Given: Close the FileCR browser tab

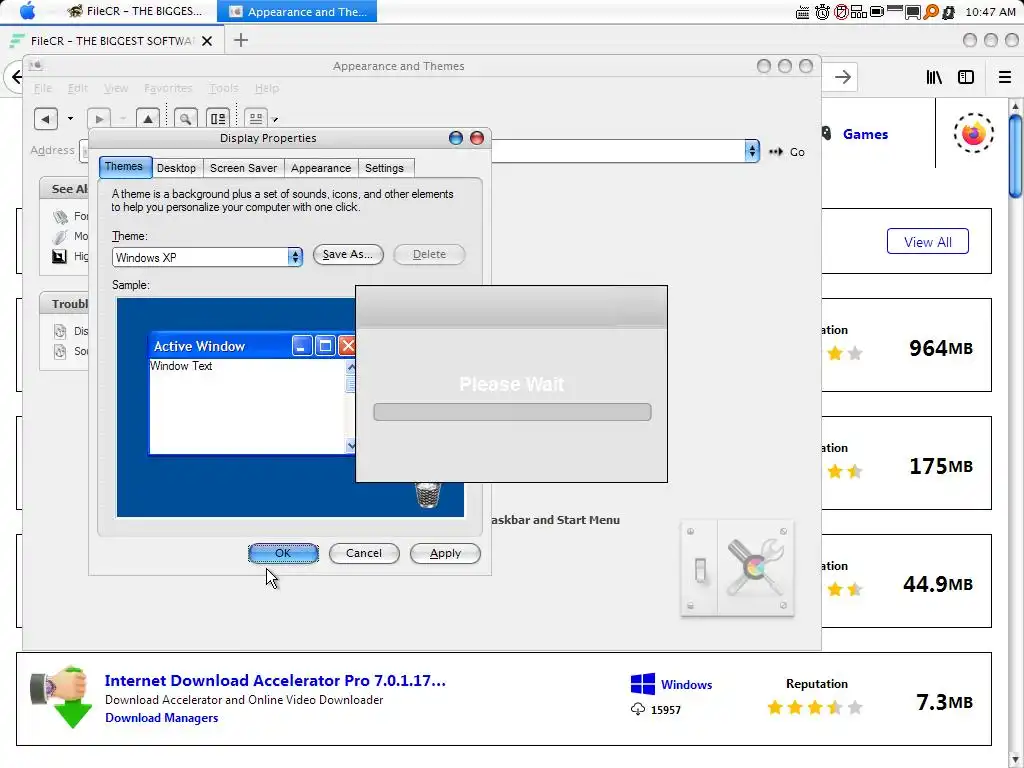Looking at the screenshot, I should coord(207,41).
